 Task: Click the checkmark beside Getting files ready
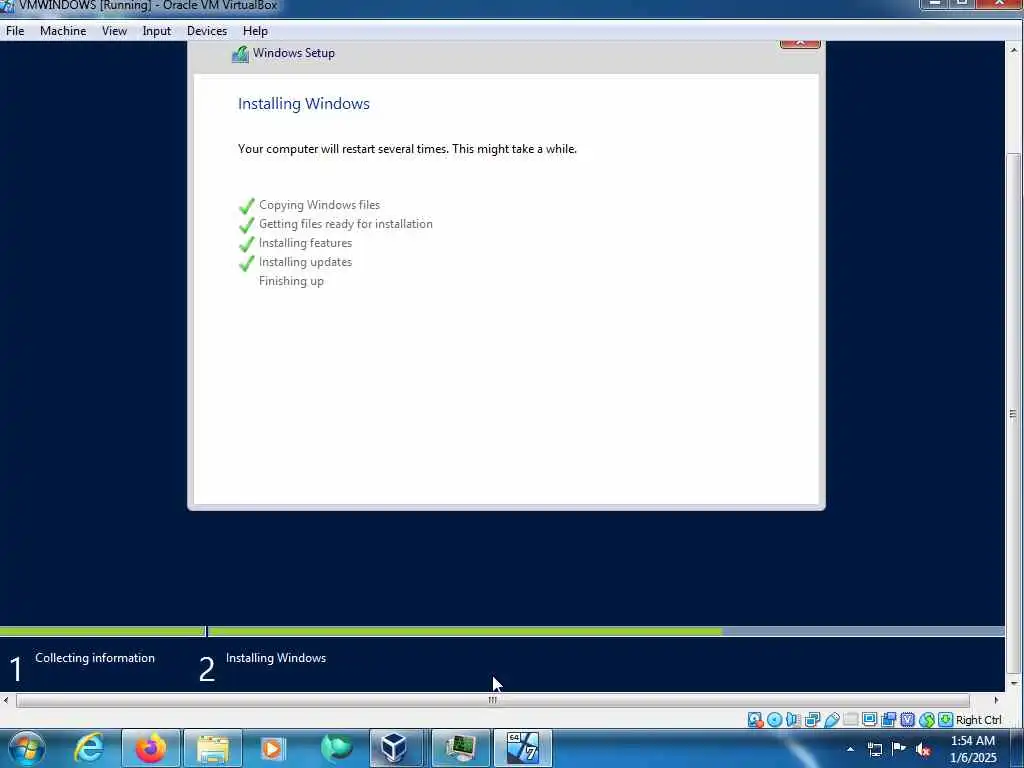point(246,225)
